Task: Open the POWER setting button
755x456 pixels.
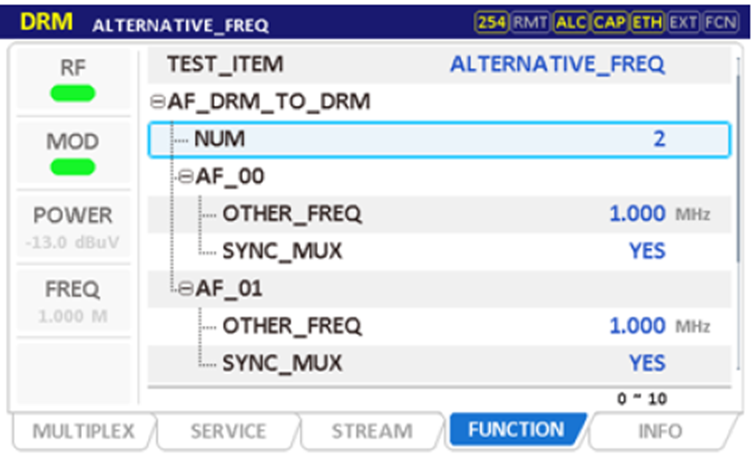Action: pos(73,226)
